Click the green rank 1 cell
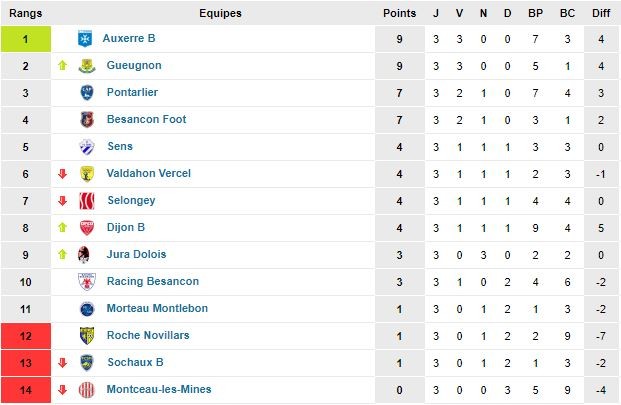Viewport: 621px width, 405px height. pyautogui.click(x=26, y=39)
